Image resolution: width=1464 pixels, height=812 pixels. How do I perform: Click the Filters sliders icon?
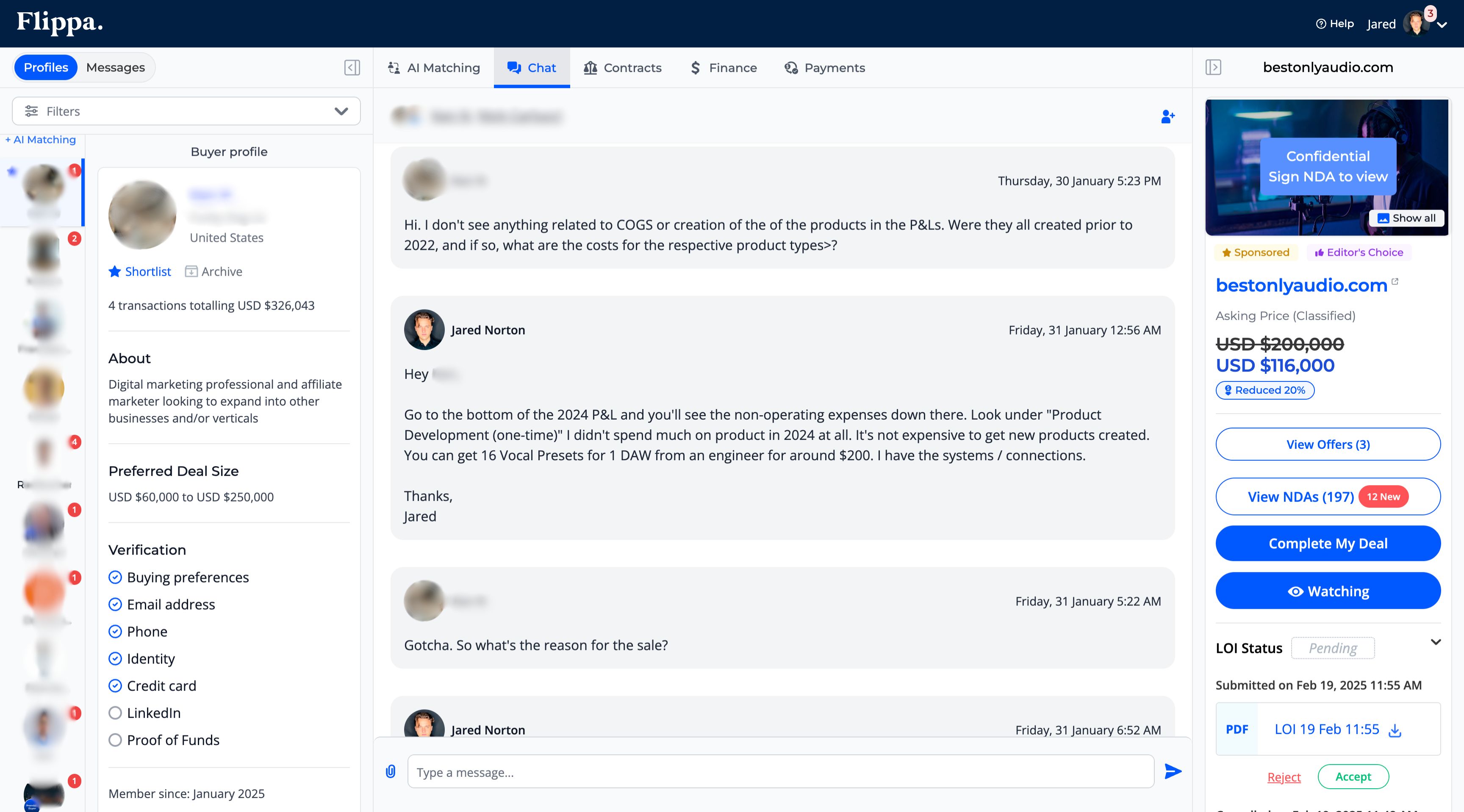pyautogui.click(x=31, y=111)
